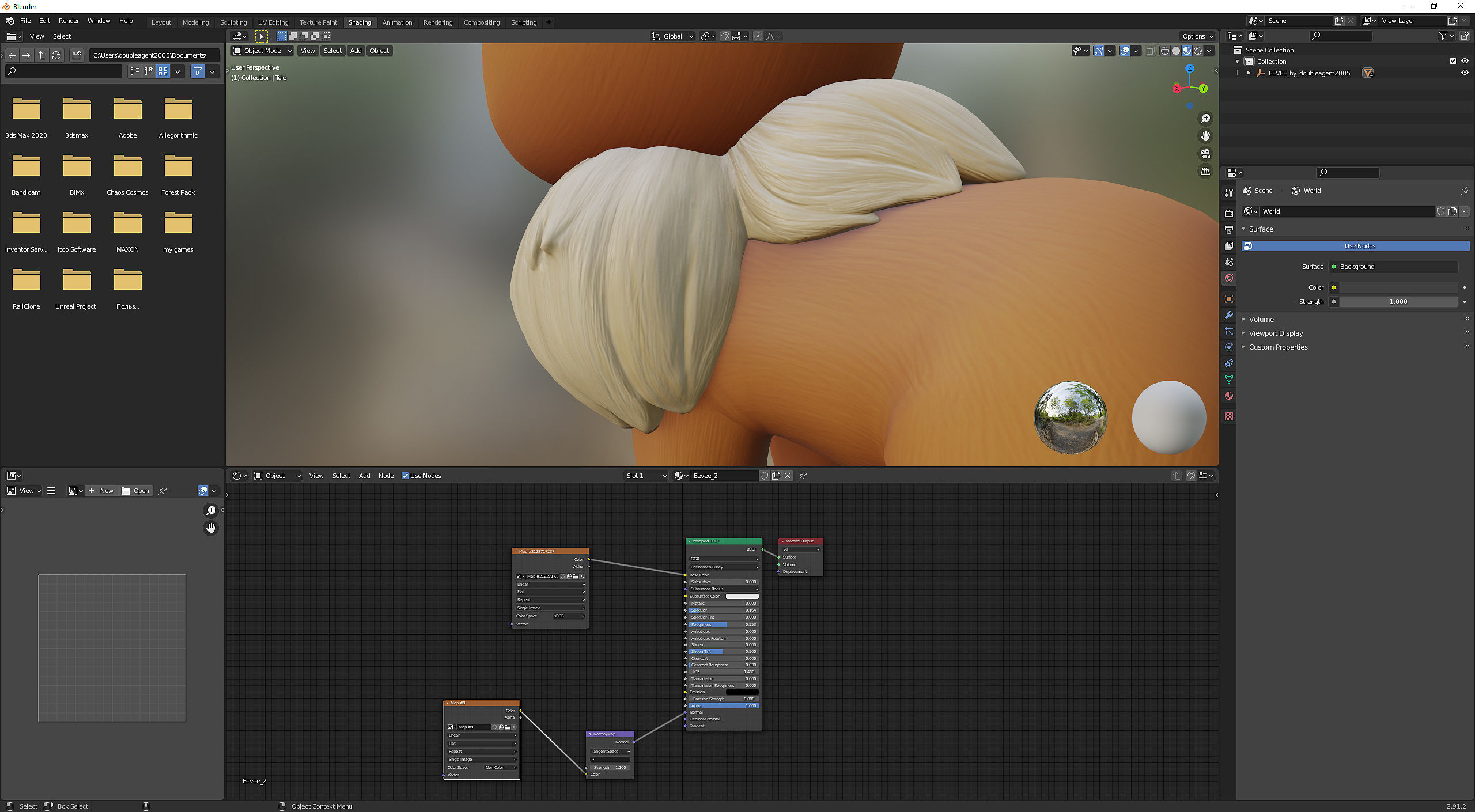The height and width of the screenshot is (812, 1475).
Task: Click the refresh file list icon
Action: pos(56,55)
